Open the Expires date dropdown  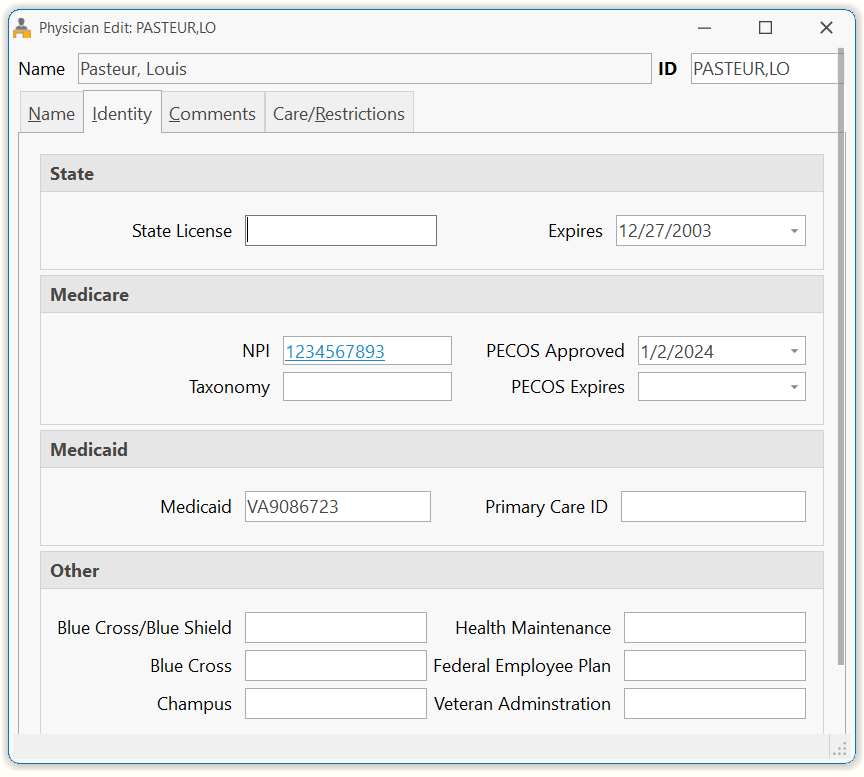point(794,231)
